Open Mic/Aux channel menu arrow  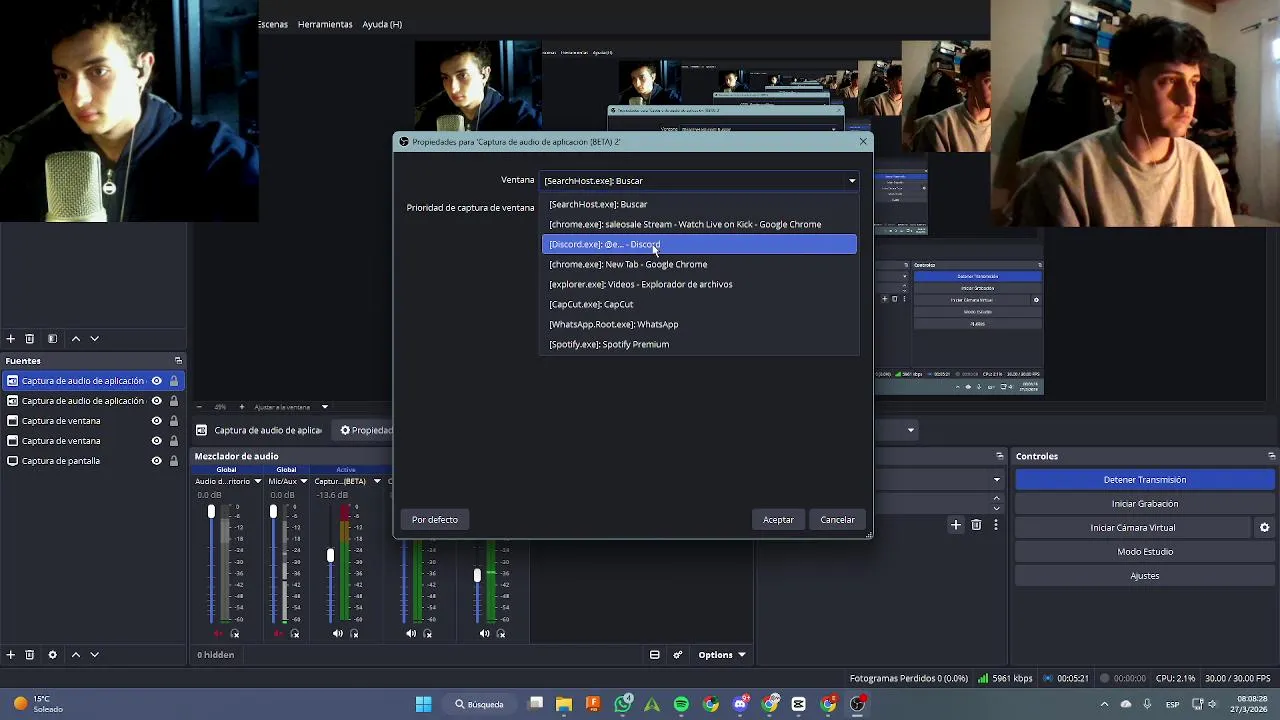click(303, 482)
